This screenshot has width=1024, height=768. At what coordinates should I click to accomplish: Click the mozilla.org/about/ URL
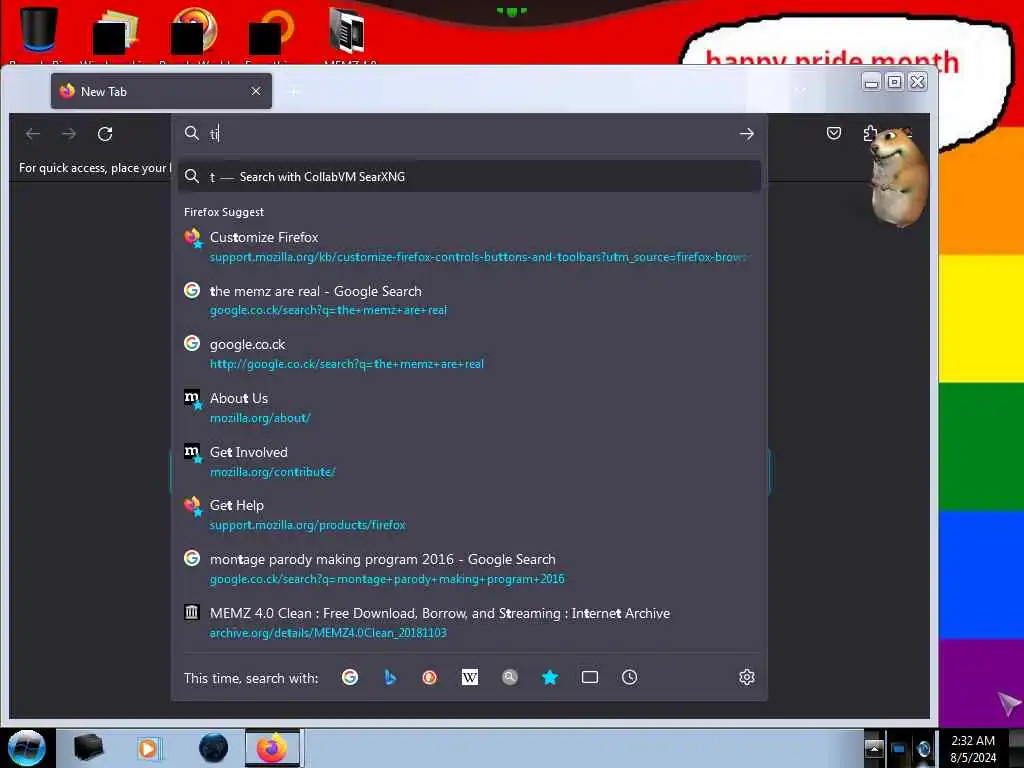[x=260, y=418]
